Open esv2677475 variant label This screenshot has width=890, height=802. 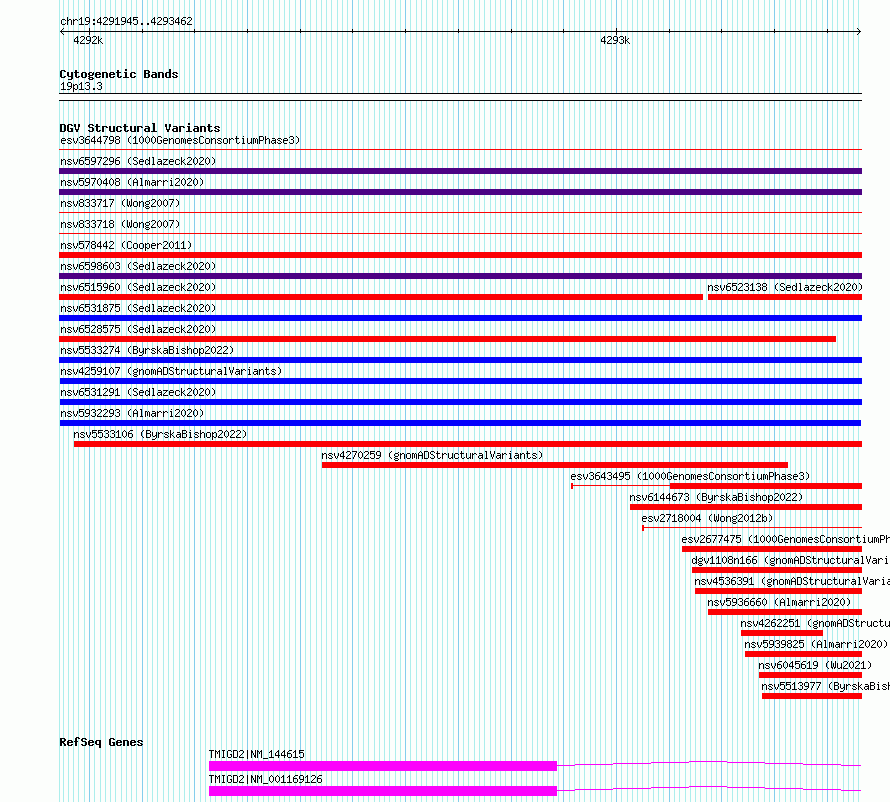[x=786, y=539]
